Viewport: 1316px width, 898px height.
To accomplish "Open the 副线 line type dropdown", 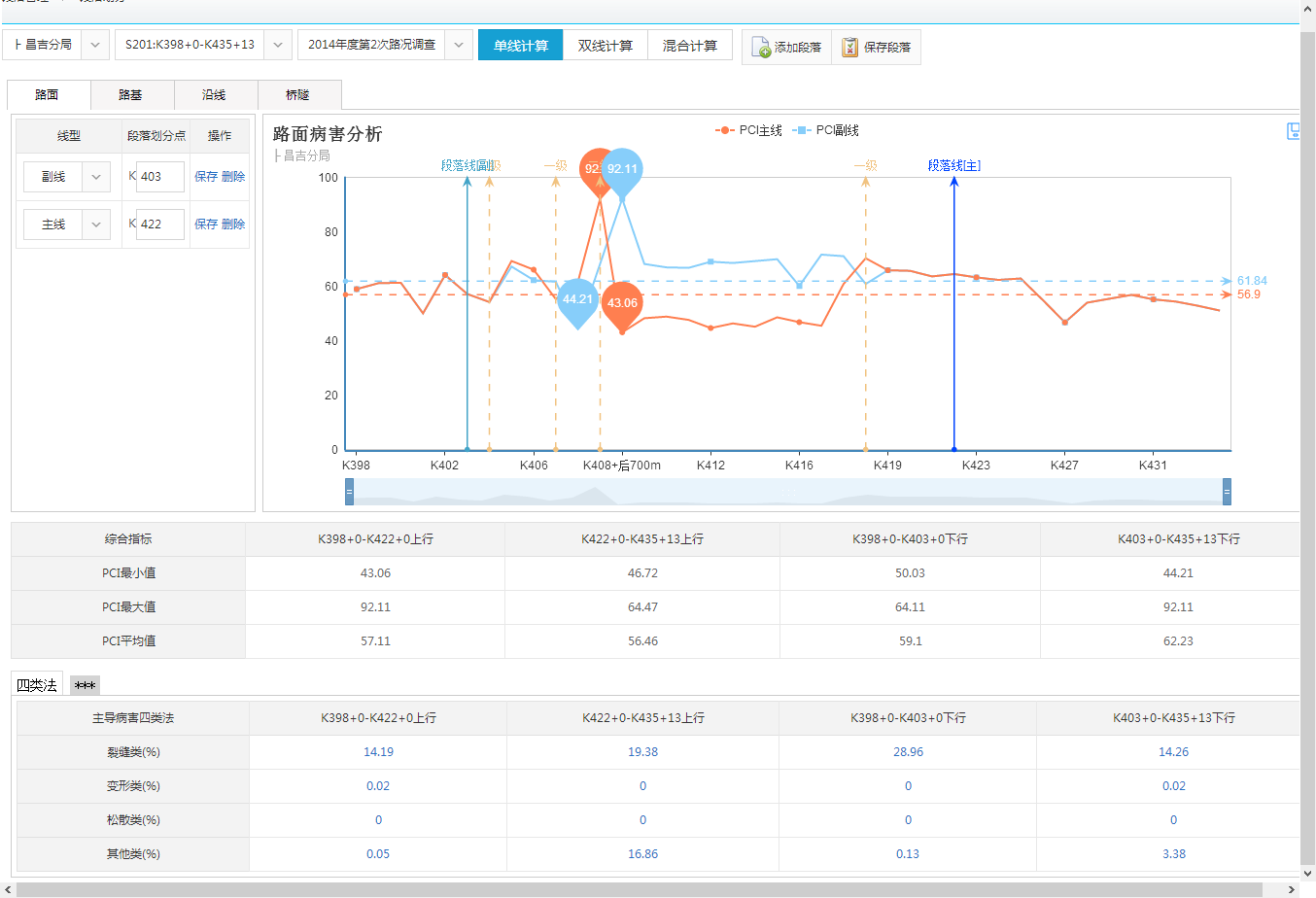I will click(95, 177).
